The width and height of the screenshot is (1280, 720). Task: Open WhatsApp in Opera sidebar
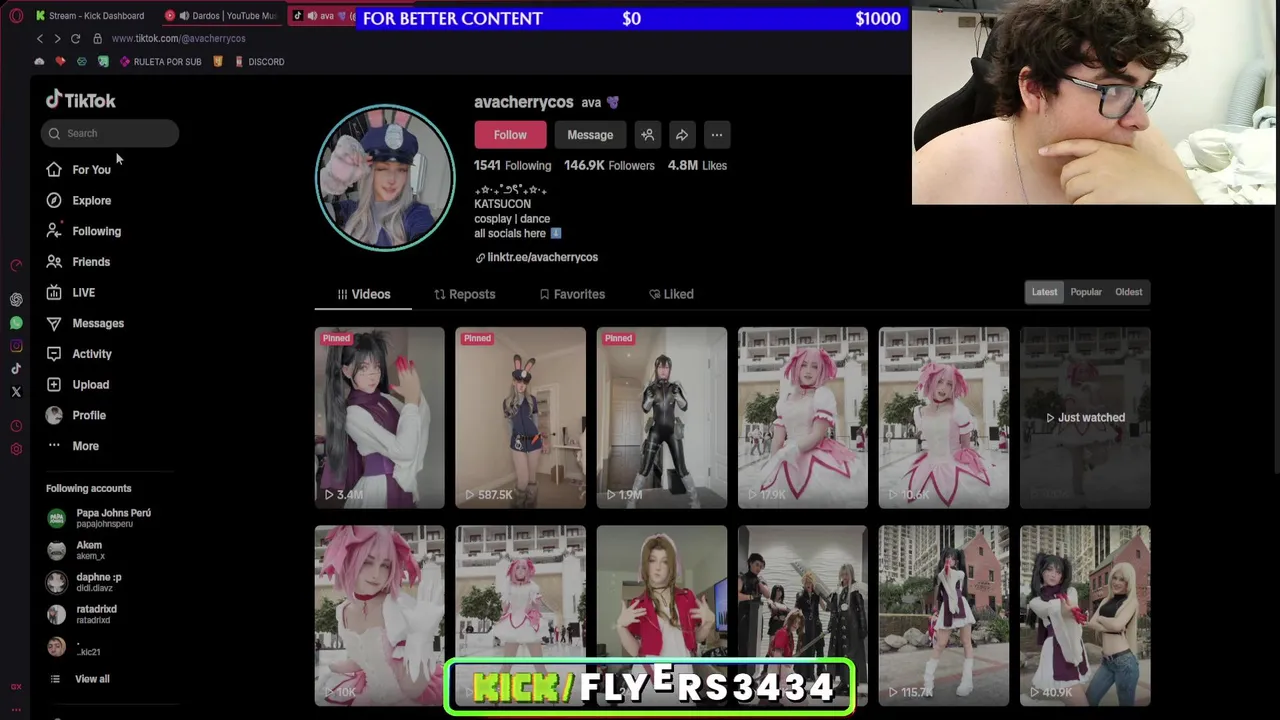click(x=16, y=323)
